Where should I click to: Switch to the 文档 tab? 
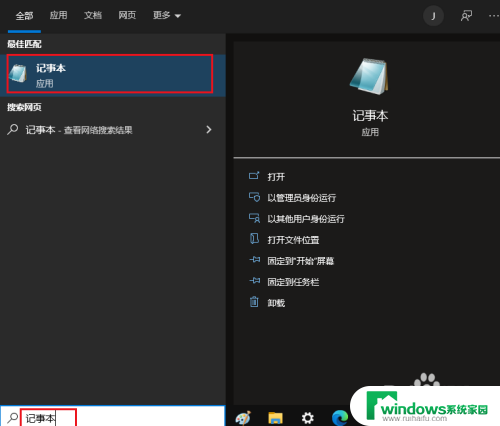[93, 15]
